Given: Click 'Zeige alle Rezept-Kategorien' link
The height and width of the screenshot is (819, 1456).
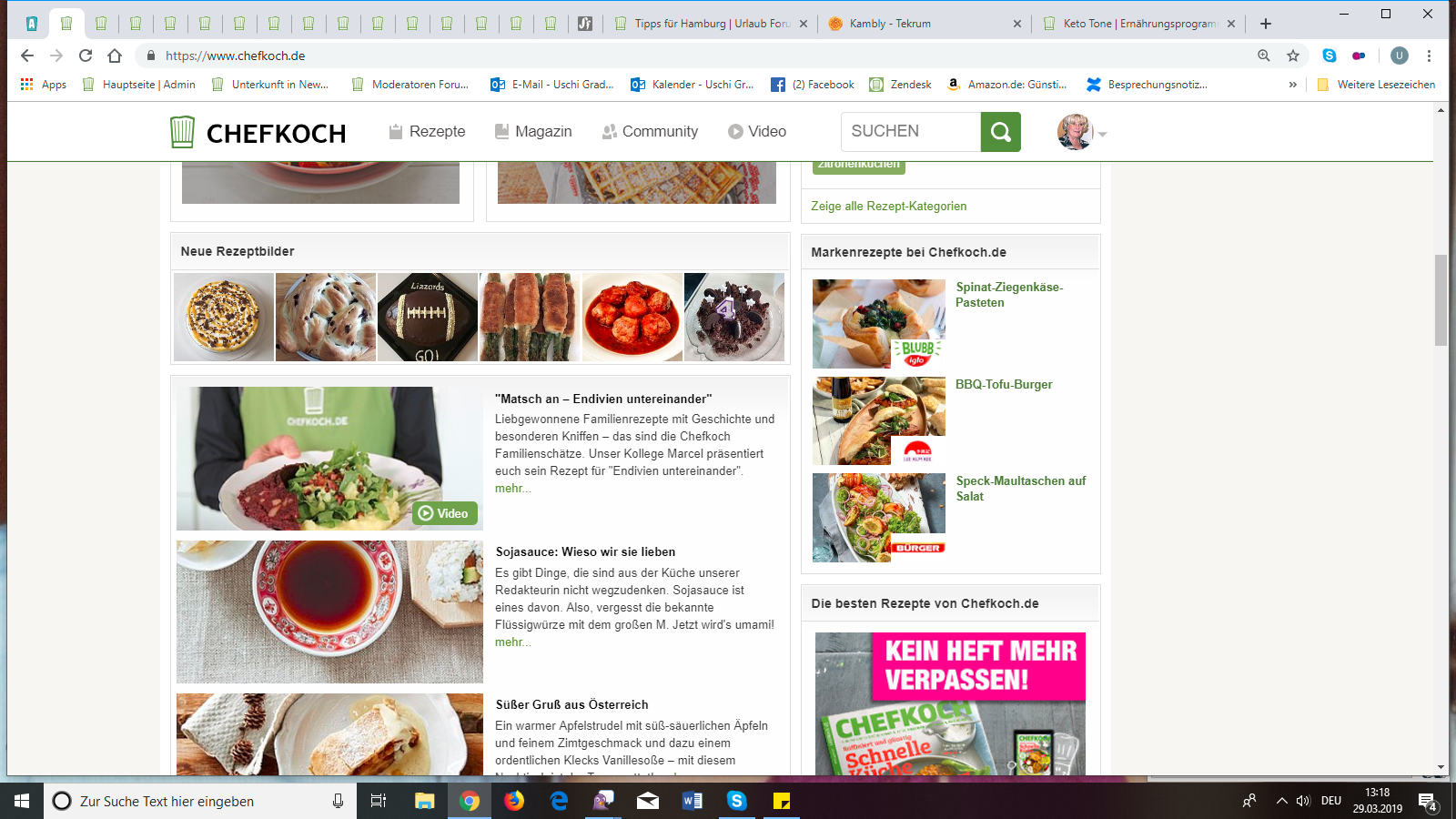Looking at the screenshot, I should click(x=888, y=207).
